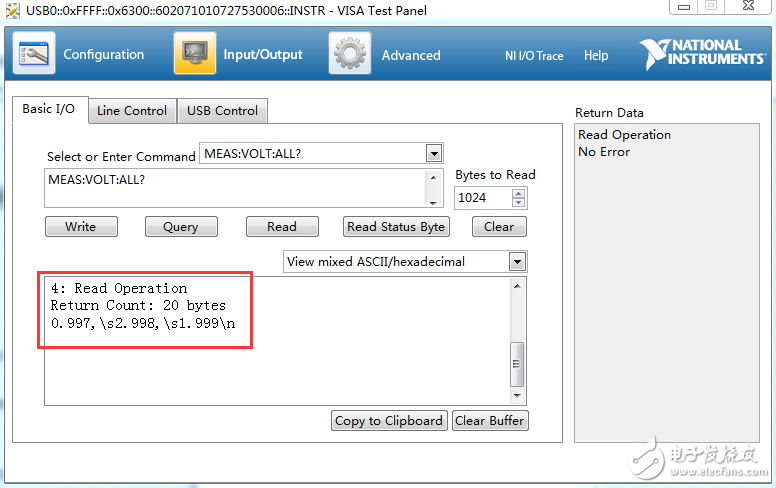Click the Write button
Viewport: 776px width, 488px height.
point(81,227)
